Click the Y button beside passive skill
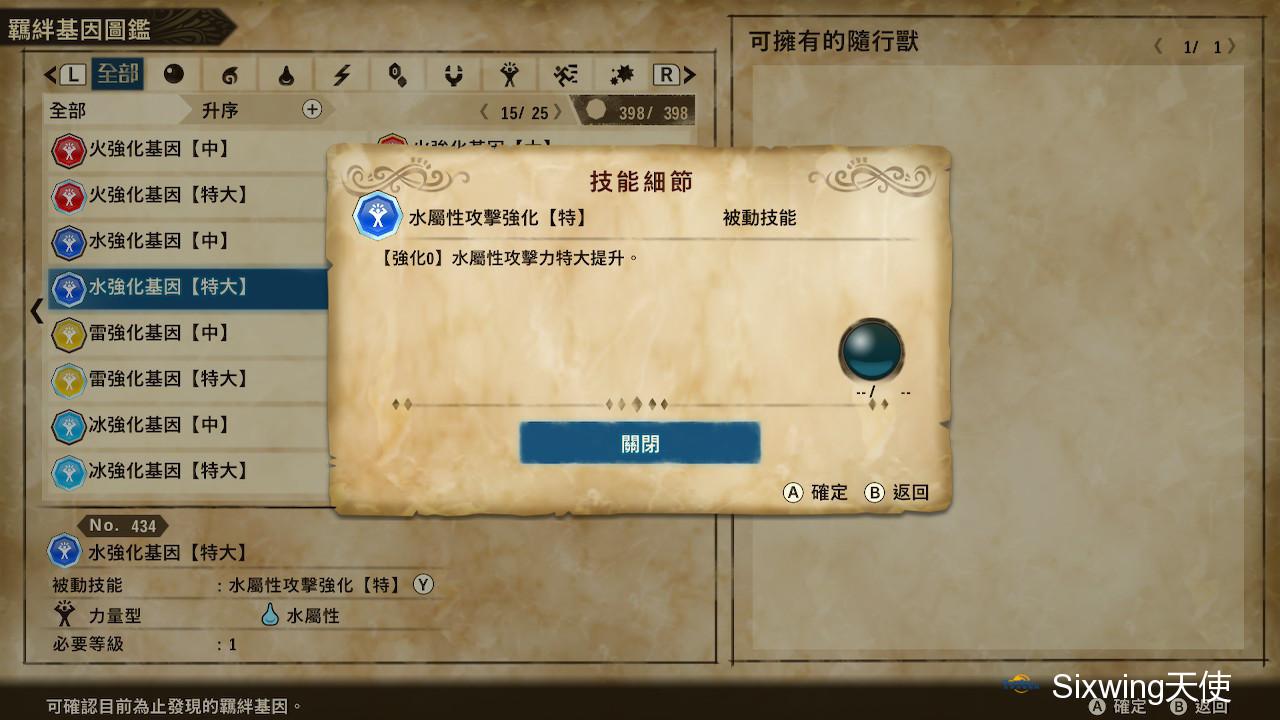 [424, 585]
